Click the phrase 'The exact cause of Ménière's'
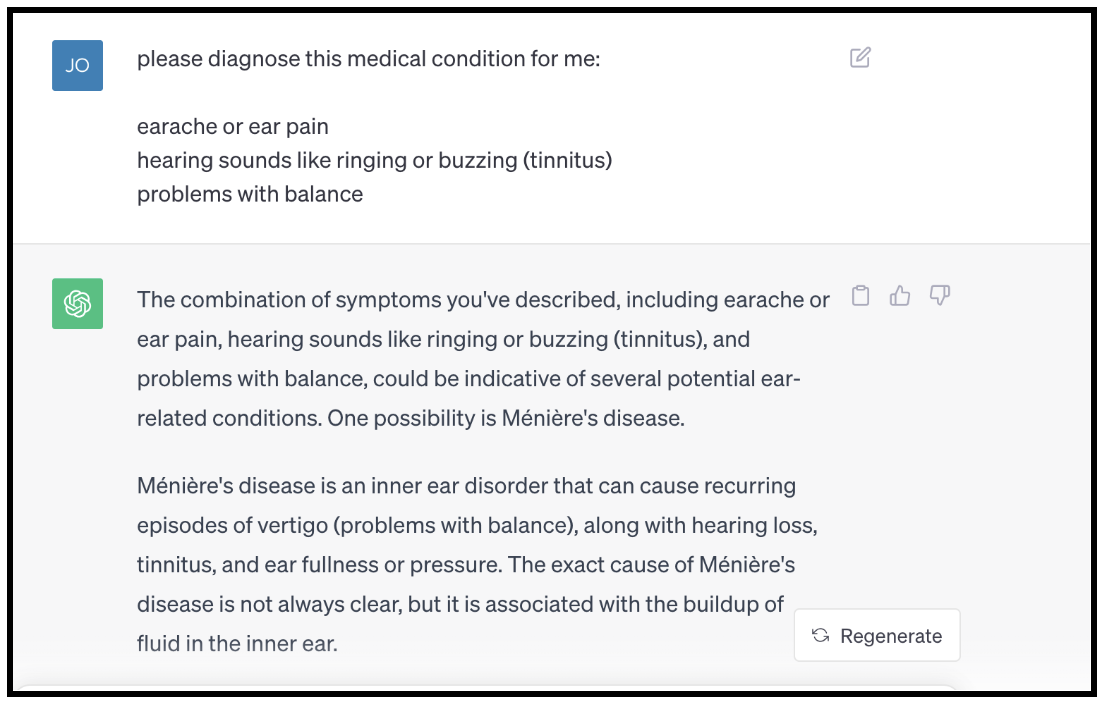1106x708 pixels. (x=651, y=565)
